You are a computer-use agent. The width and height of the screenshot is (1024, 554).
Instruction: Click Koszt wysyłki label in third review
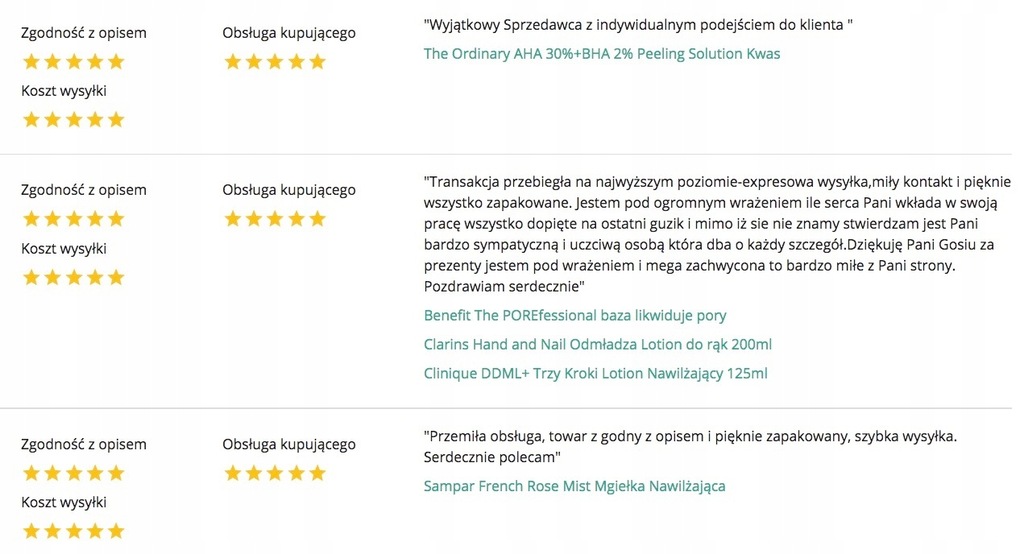[64, 503]
